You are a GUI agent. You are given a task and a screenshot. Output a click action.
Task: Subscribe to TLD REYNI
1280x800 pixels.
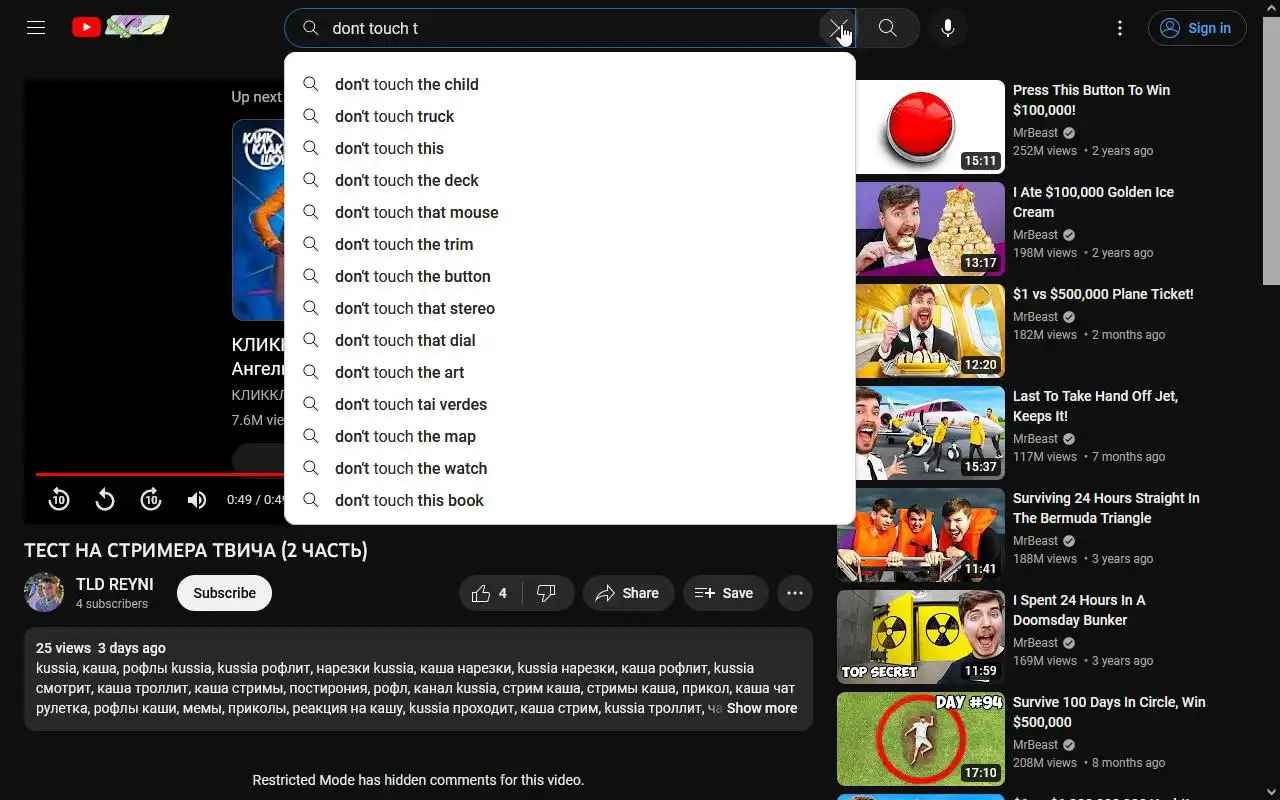coord(224,593)
